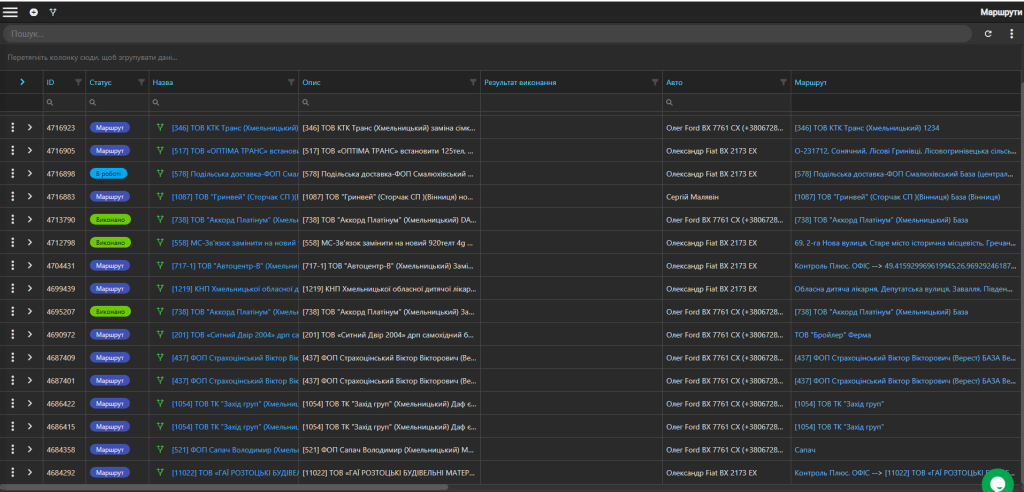Open route link [346] ТОВ КТК Транс (Хмельницький) 1234
Viewport: 1024px width, 492px height.
point(867,127)
